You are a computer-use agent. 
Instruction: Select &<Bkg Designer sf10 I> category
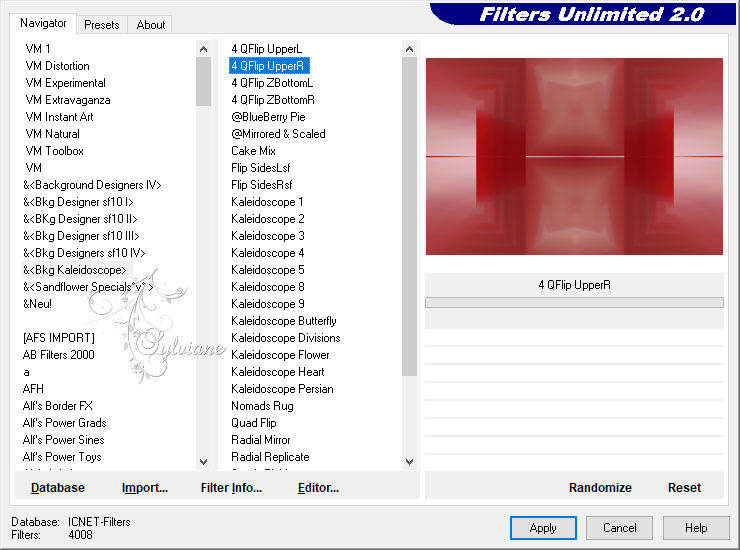(x=78, y=202)
